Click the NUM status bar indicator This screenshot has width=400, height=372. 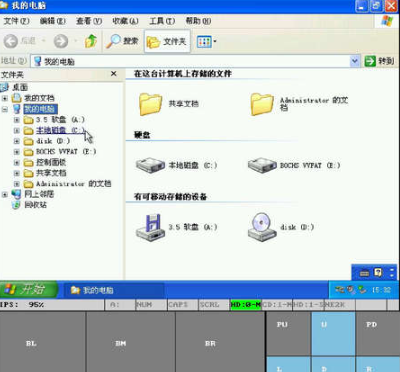point(151,305)
